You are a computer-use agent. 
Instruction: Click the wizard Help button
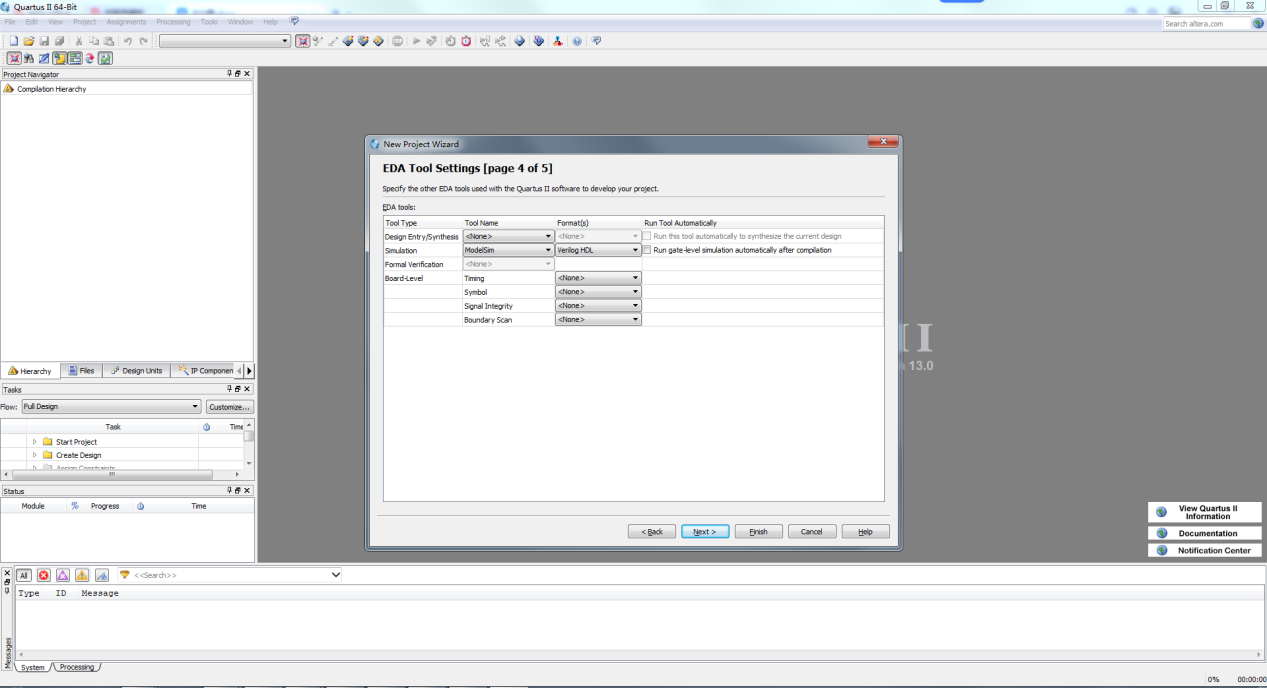point(865,531)
